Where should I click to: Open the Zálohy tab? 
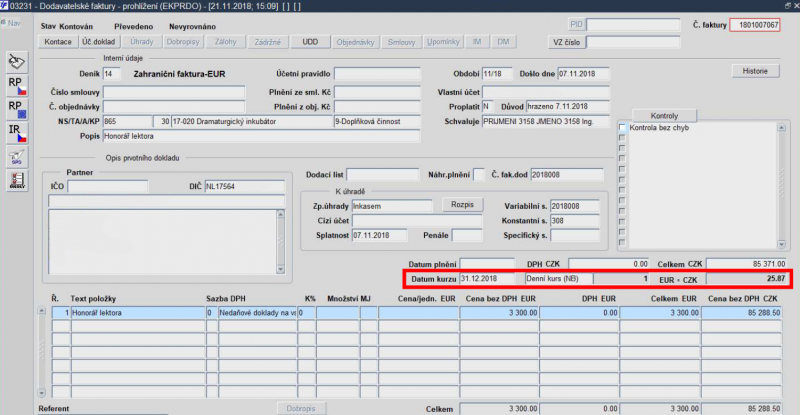click(226, 42)
